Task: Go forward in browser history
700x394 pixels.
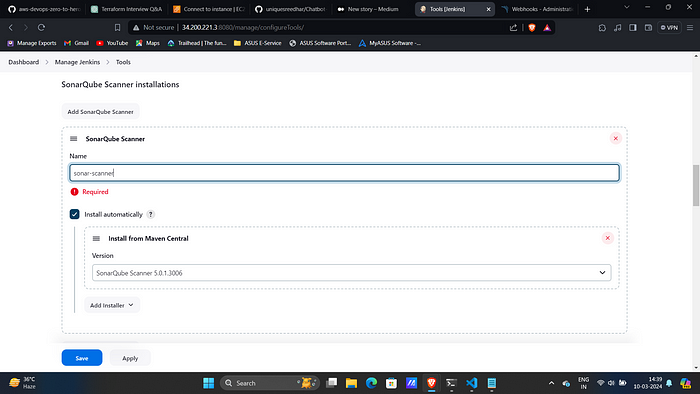Action: pyautogui.click(x=26, y=28)
